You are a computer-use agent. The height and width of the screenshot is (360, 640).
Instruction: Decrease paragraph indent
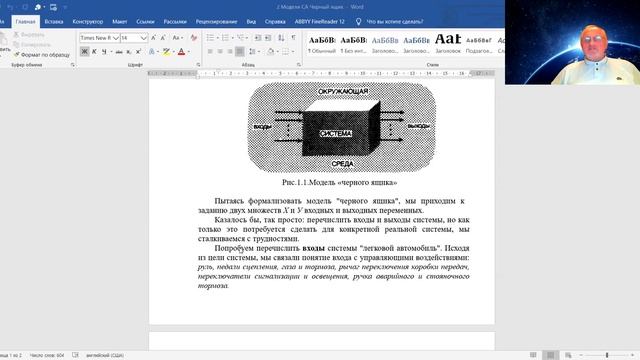[x=258, y=38]
